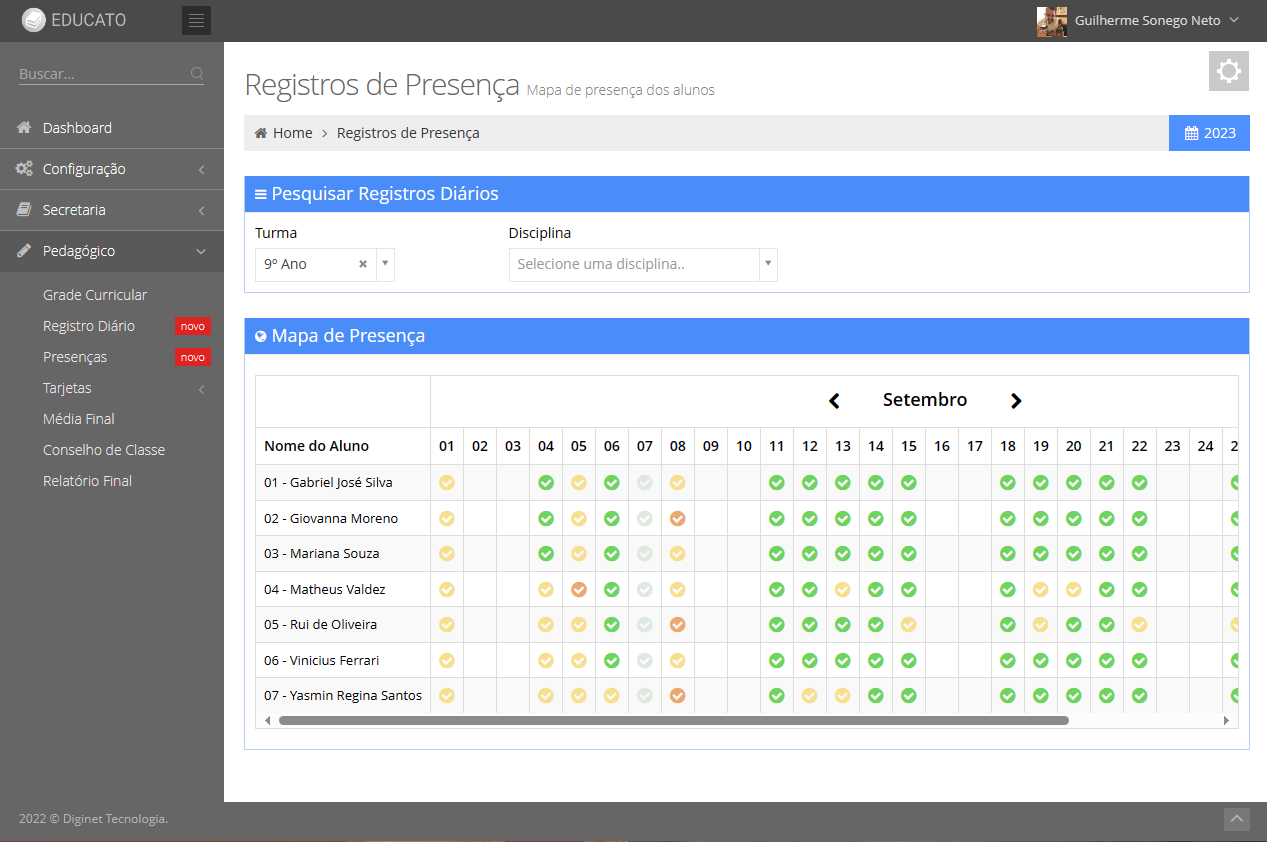
Task: Toggle Giovanna Moreno attendance on day 08
Action: 678,519
